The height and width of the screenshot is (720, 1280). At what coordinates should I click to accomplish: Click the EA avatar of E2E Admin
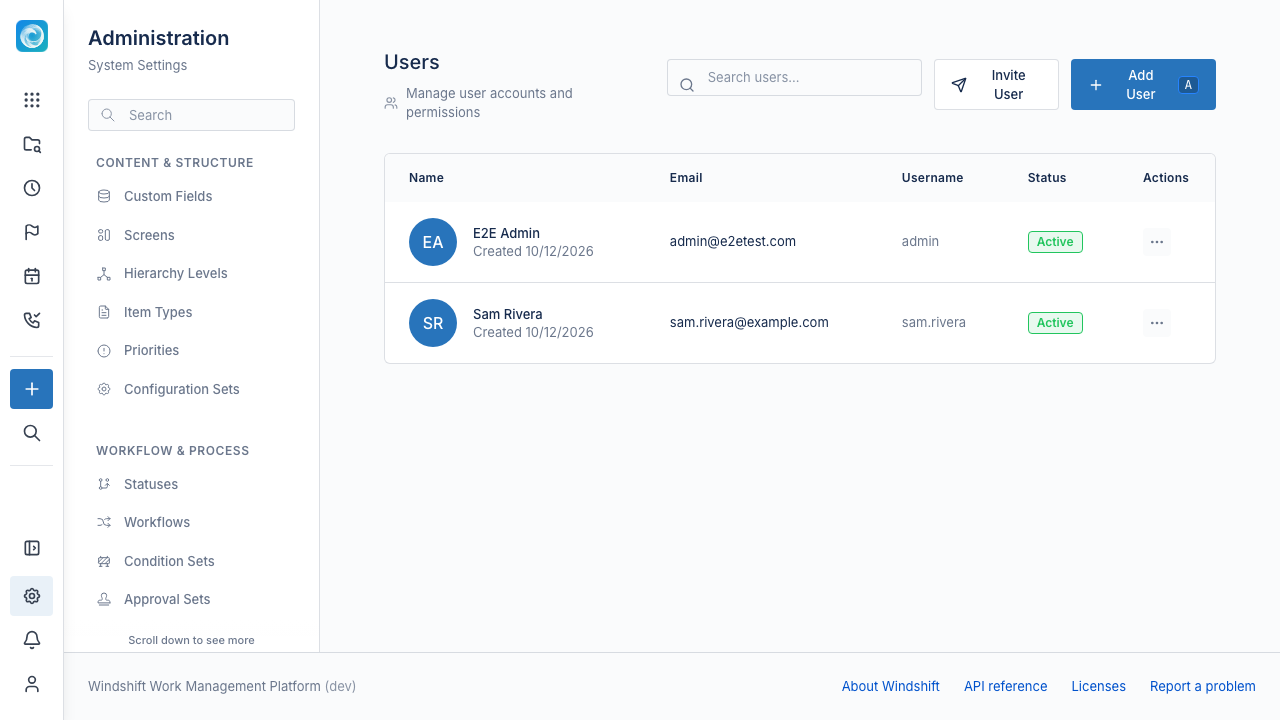pos(433,242)
